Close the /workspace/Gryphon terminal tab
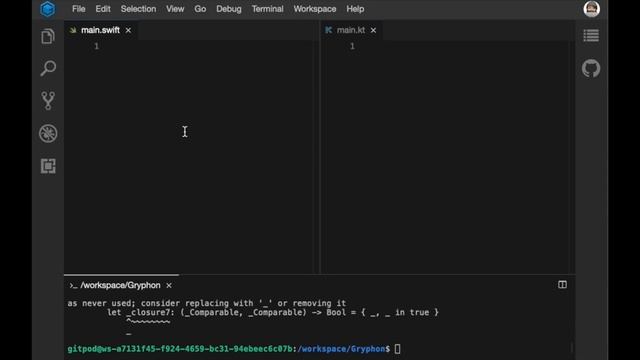The width and height of the screenshot is (640, 360). (169, 285)
